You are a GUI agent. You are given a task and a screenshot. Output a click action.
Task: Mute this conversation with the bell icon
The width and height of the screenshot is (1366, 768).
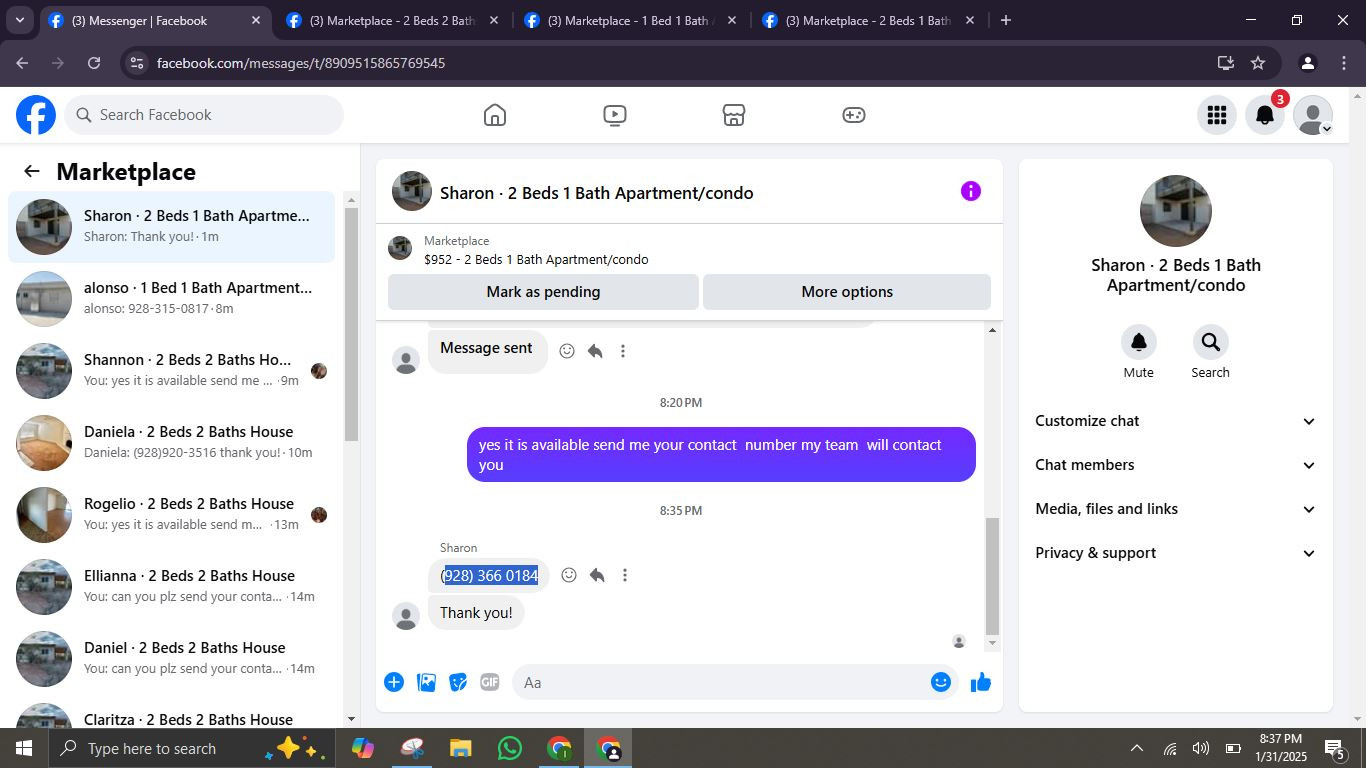1139,342
